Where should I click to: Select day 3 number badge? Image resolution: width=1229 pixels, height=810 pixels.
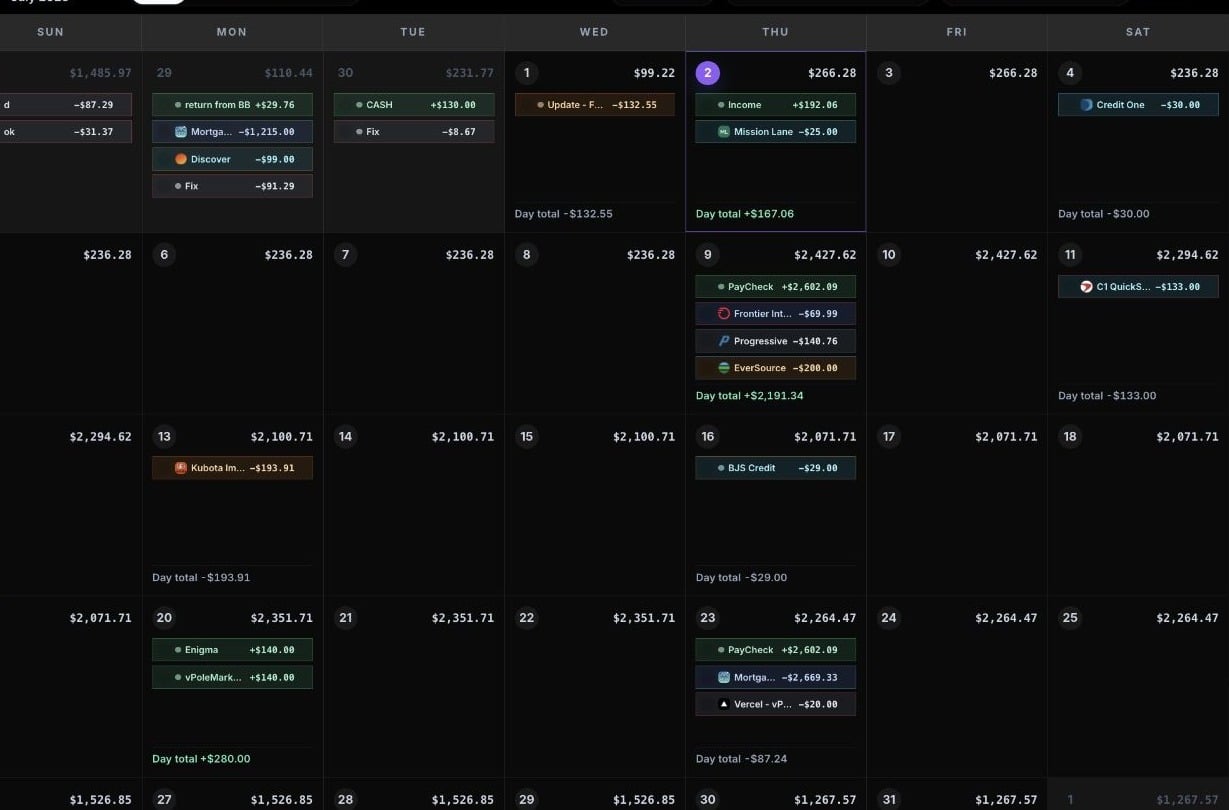click(x=889, y=73)
